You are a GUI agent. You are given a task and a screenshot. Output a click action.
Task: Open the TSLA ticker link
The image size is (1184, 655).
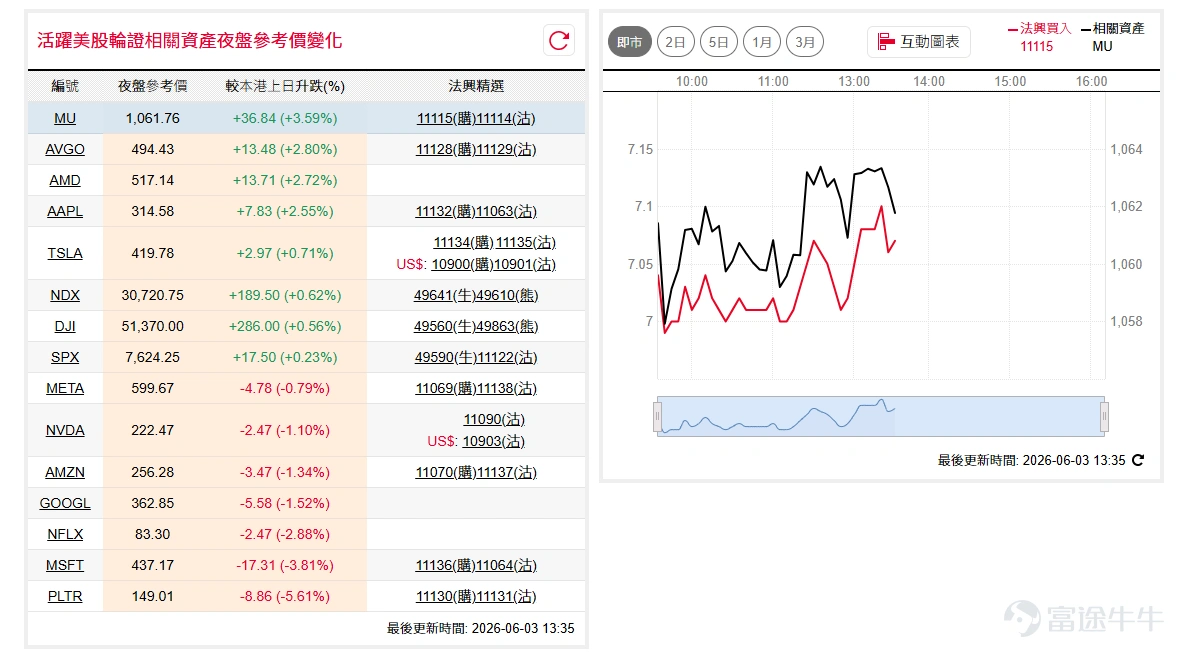pyautogui.click(x=65, y=254)
